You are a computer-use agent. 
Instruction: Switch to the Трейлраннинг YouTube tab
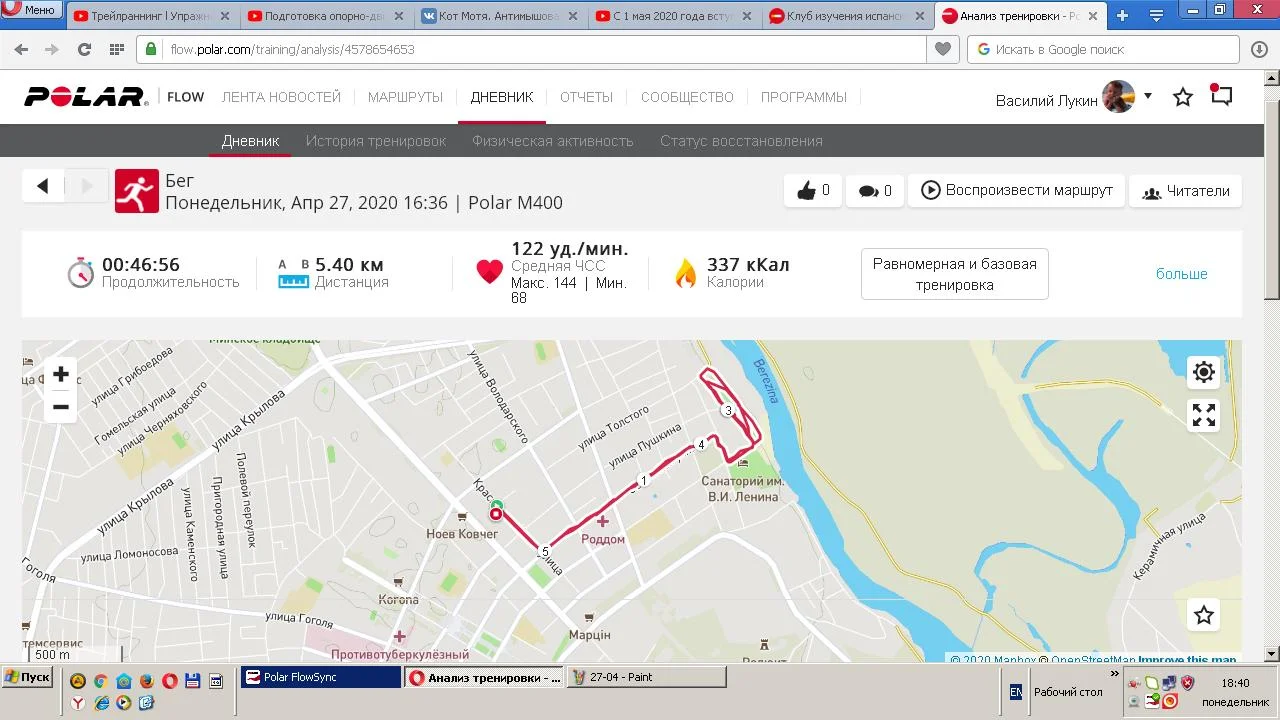153,16
